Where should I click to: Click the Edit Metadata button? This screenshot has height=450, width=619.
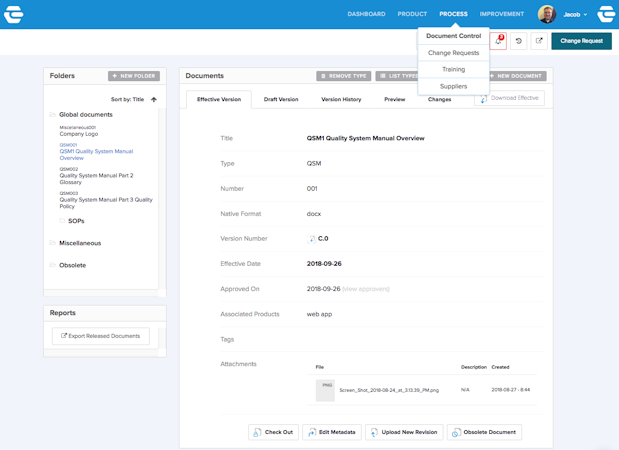click(x=332, y=432)
